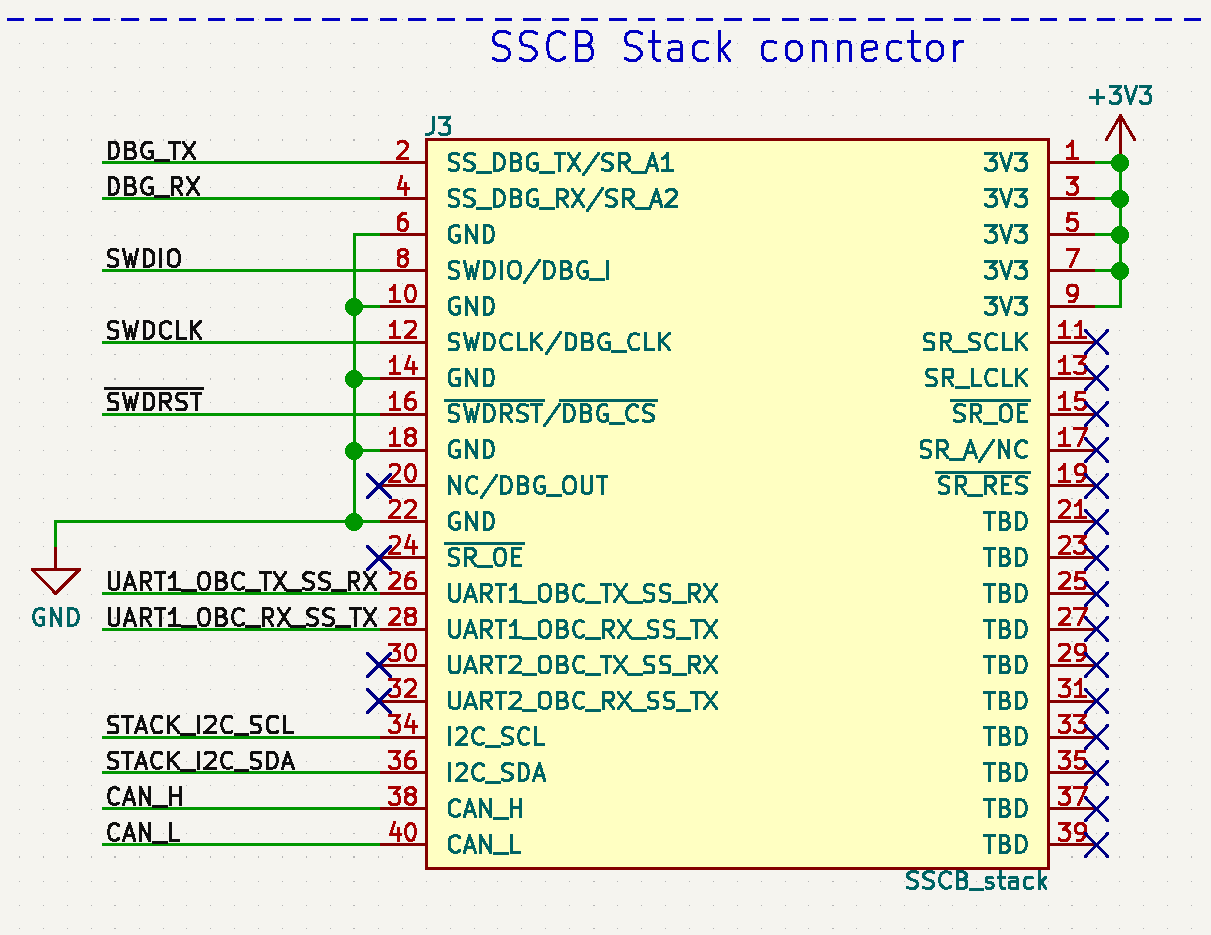1211x935 pixels.
Task: Click the no-connect X at pin 24
Action: tap(379, 558)
